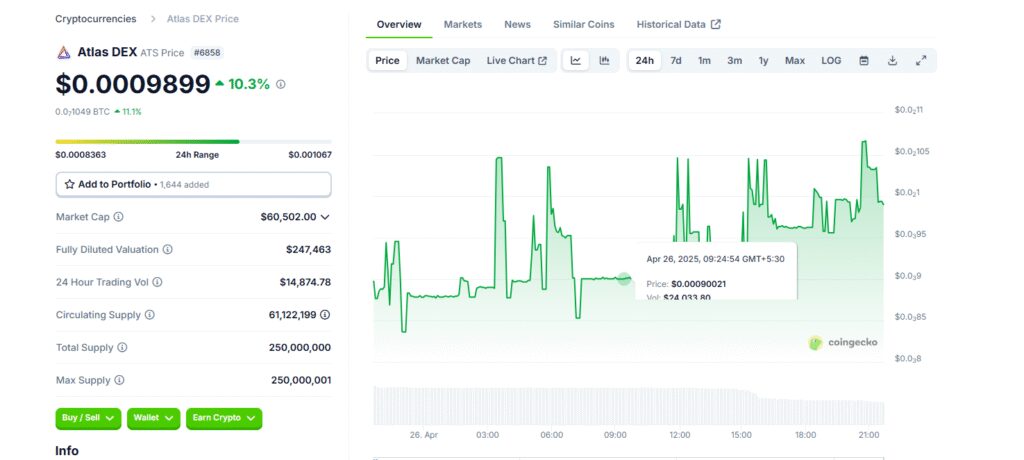This screenshot has width=1024, height=460.
Task: Click the star icon in Add to Portfolio
Action: point(70,185)
